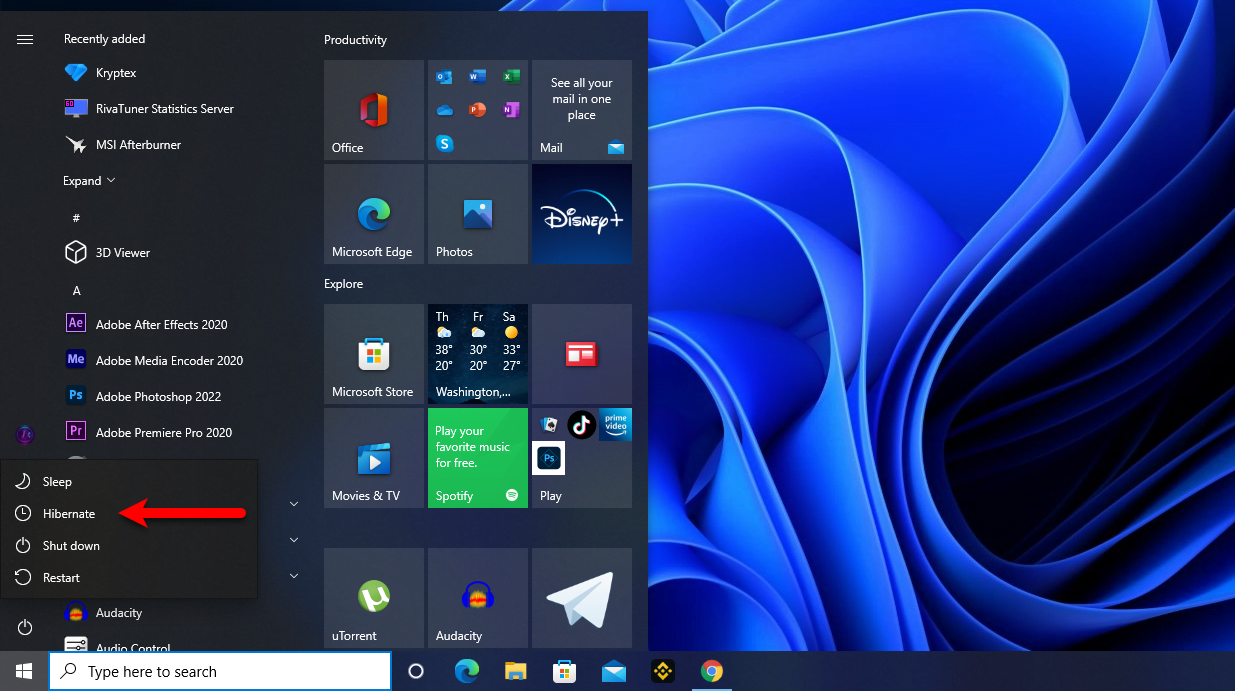Open the Disney+ tile

[x=582, y=214]
